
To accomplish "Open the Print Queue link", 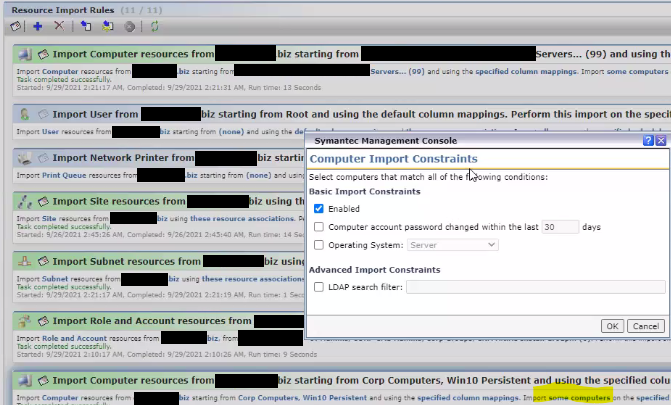I will coord(64,175).
